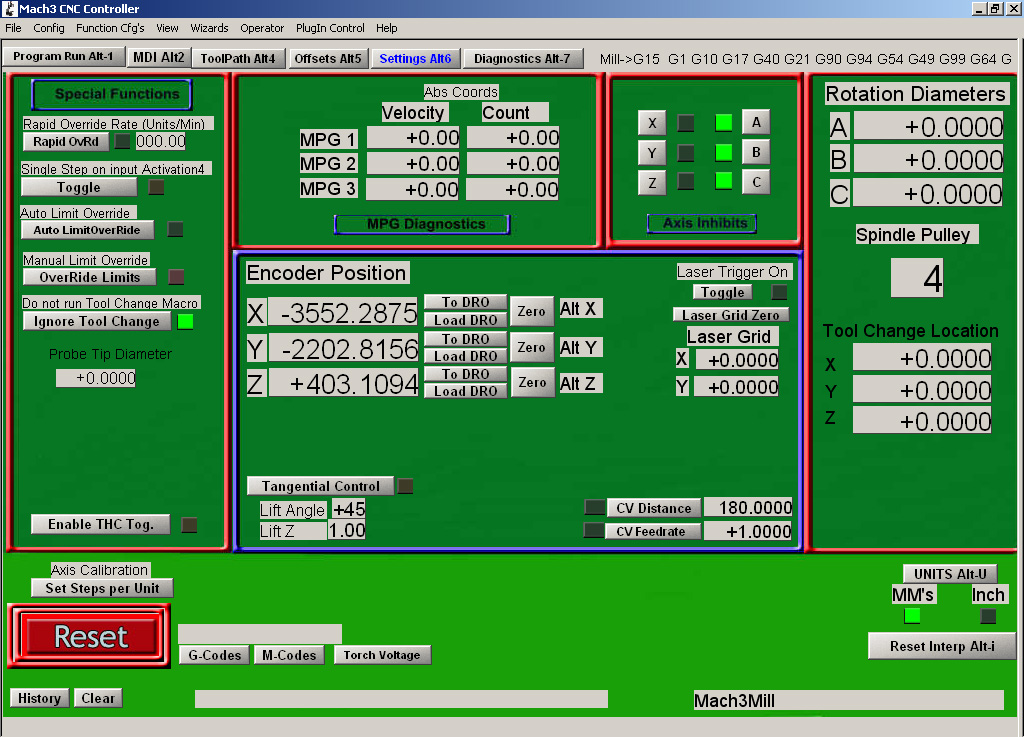Toggle Tangential Control
Screen dimensions: 1024x737
tap(321, 486)
